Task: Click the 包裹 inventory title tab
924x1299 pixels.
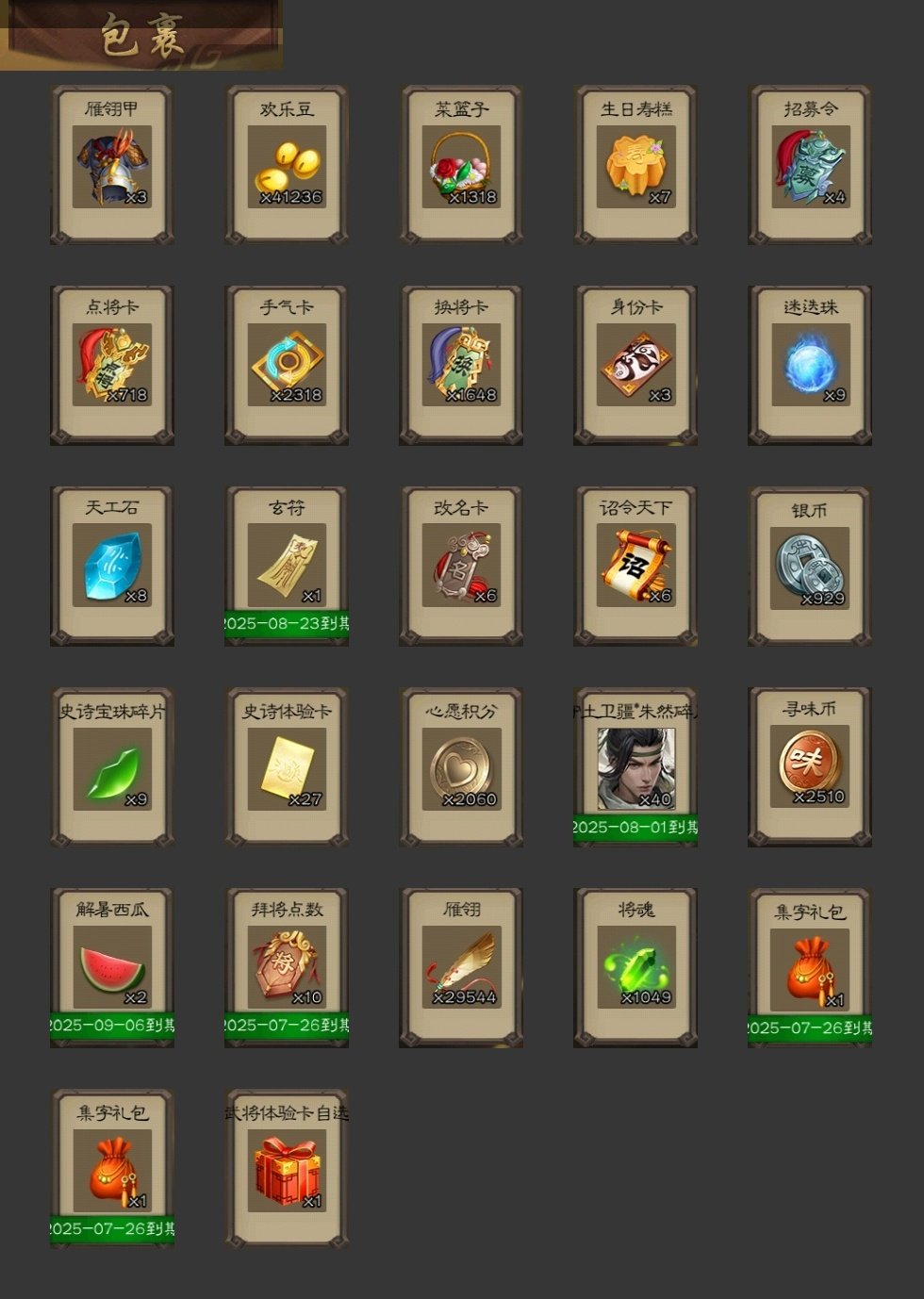Action: 141,35
